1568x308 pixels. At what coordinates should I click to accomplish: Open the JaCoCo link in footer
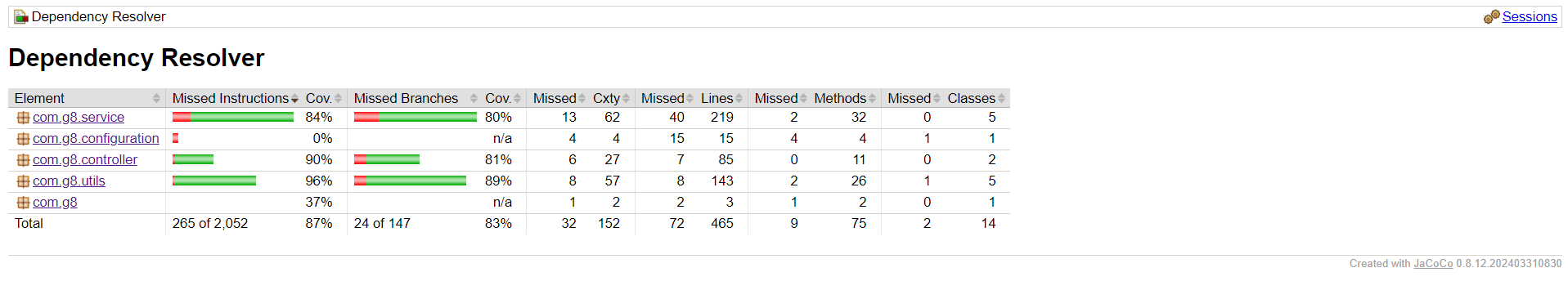pyautogui.click(x=1433, y=263)
